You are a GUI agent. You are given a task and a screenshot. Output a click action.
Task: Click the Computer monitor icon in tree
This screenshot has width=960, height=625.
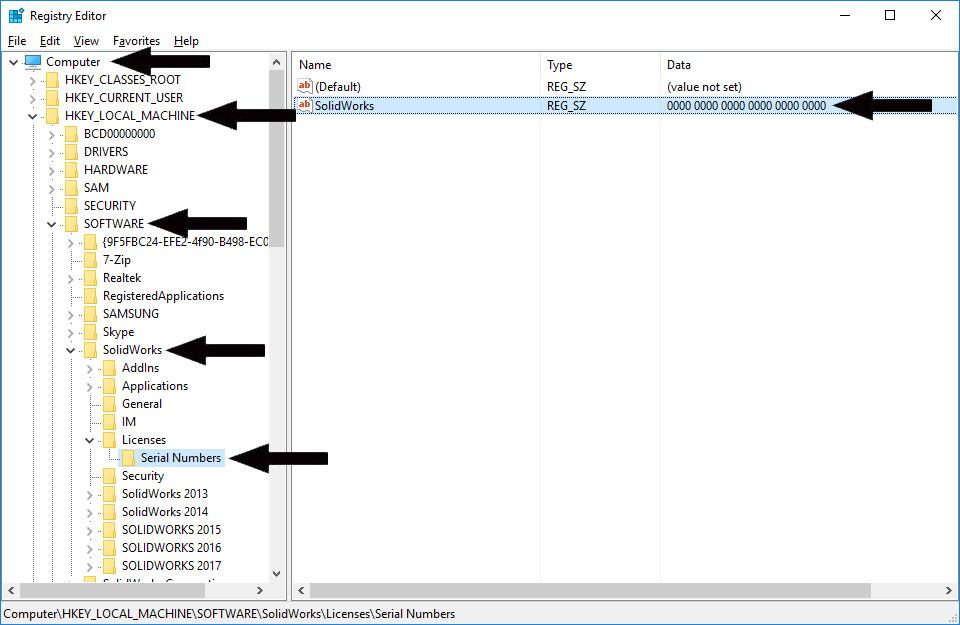(x=33, y=62)
